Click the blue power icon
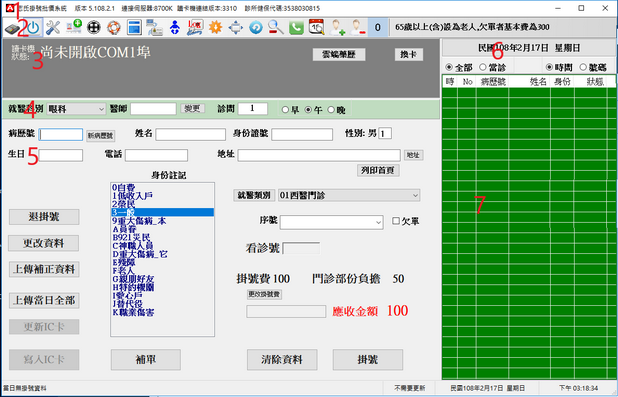 click(33, 28)
